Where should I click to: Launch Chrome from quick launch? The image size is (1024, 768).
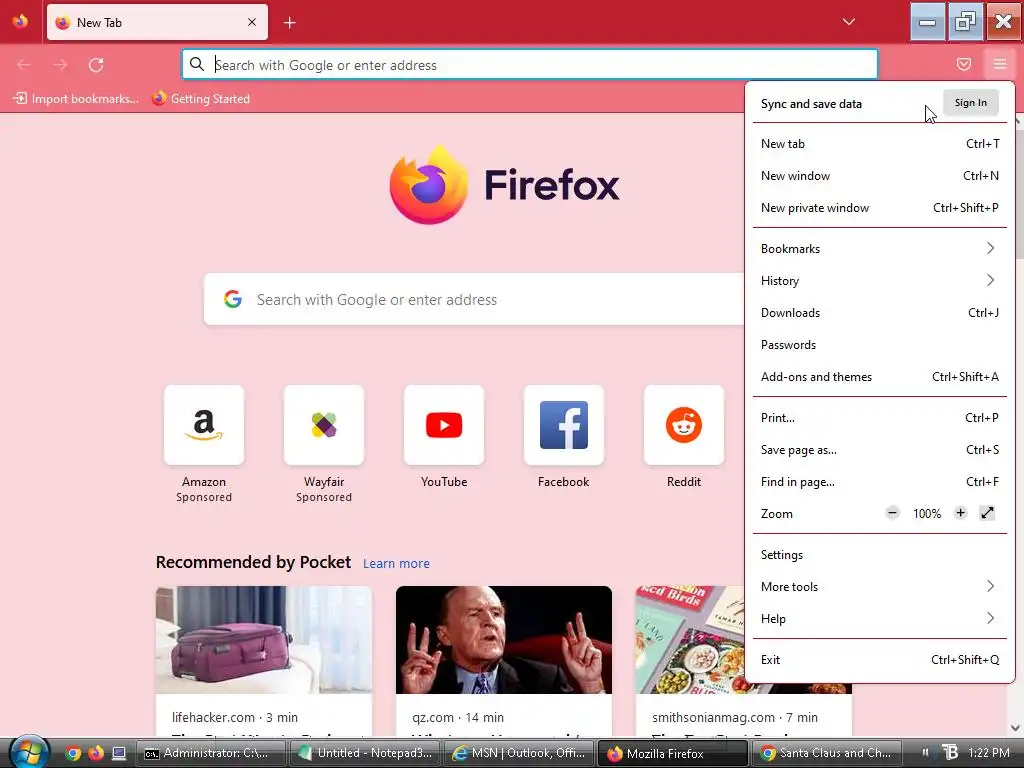pyautogui.click(x=73, y=753)
